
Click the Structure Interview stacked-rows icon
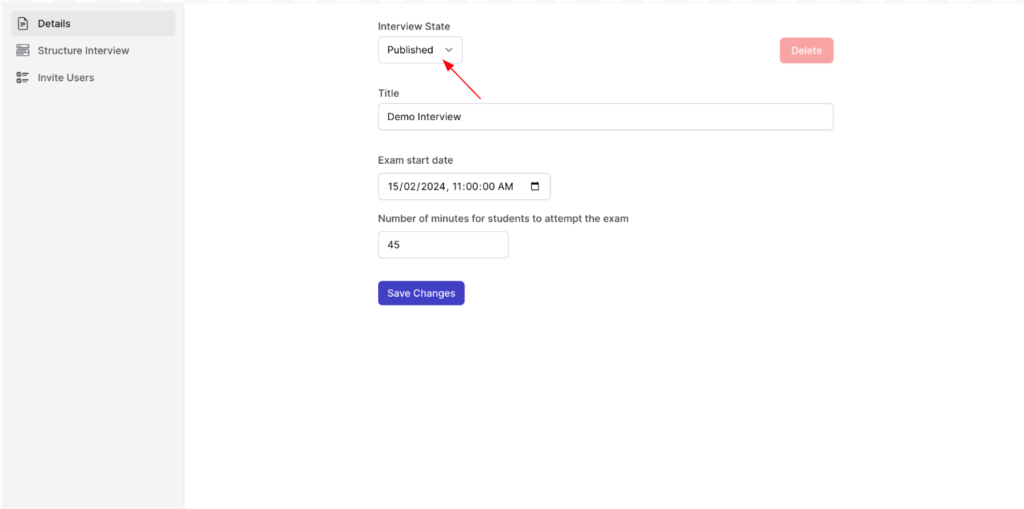point(23,50)
